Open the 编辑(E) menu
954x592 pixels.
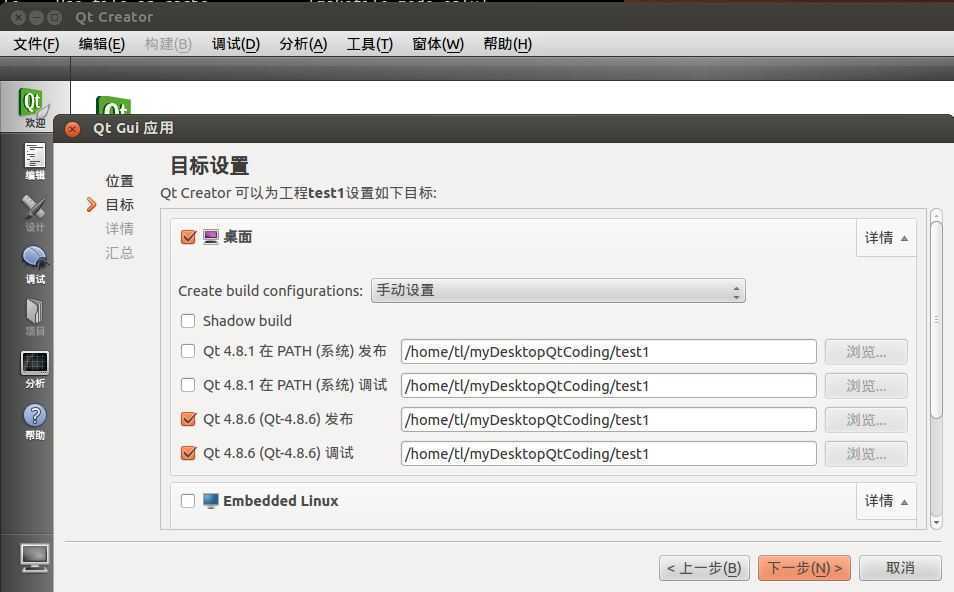(x=102, y=44)
